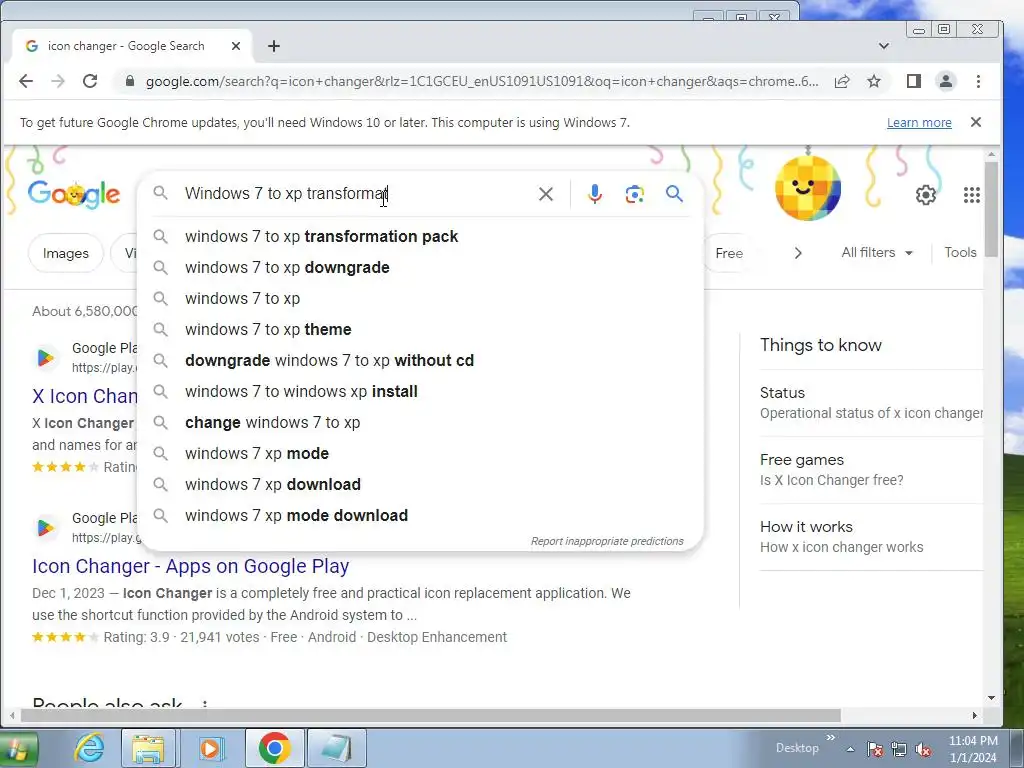Open the X Icon Changer result

point(85,396)
